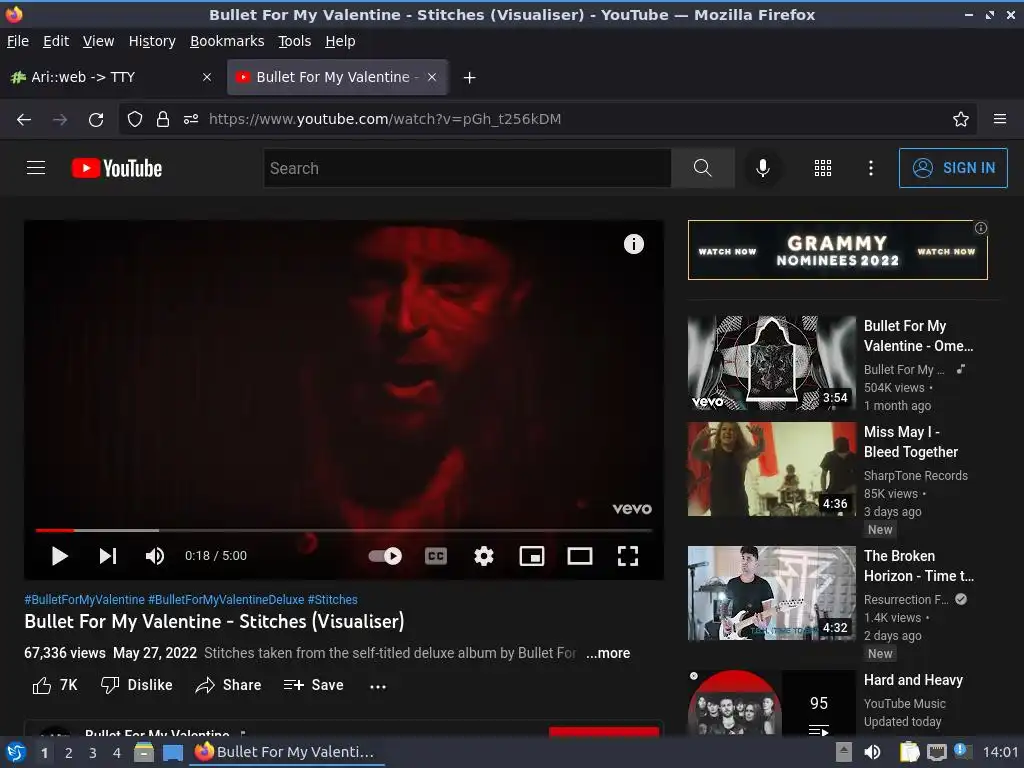Toggle closed captions CC button
Viewport: 1024px width, 768px height.
436,556
